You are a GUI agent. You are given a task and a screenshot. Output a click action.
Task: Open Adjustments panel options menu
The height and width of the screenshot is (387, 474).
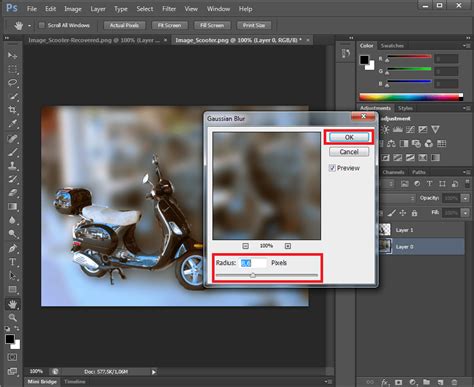[466, 108]
